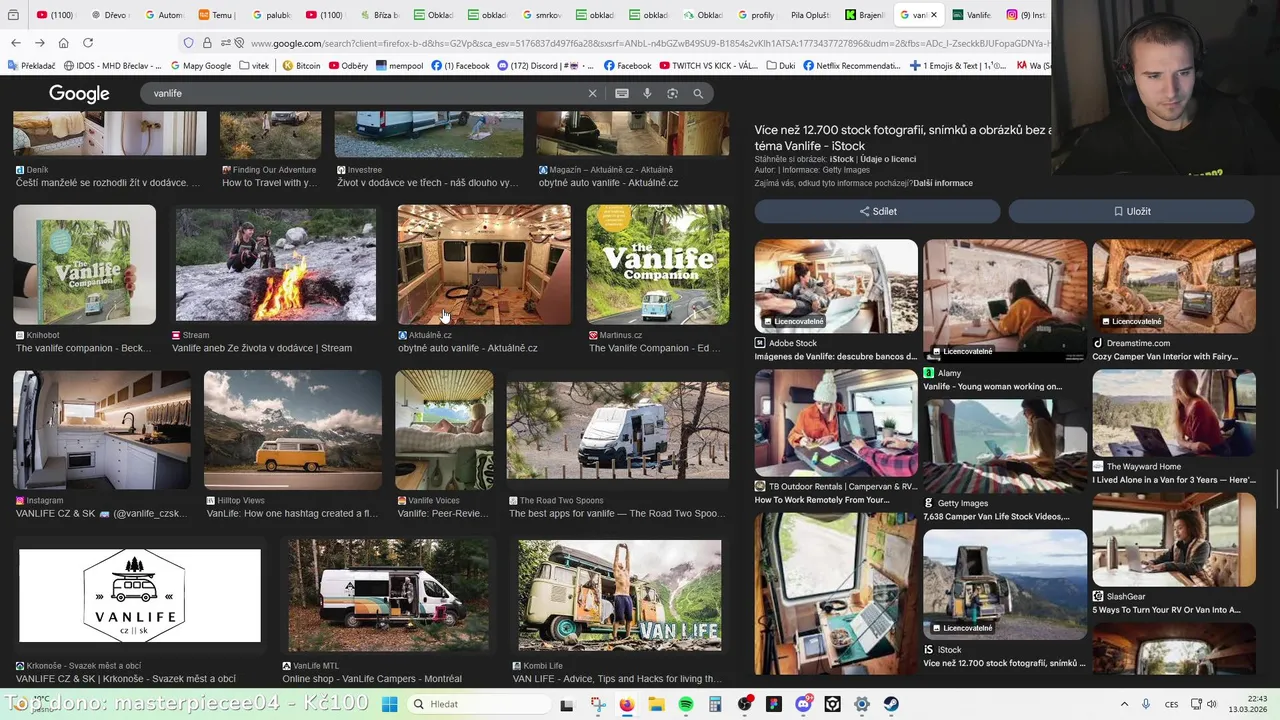
Task: Open the Firefox shield tracking protection icon
Action: 188,43
